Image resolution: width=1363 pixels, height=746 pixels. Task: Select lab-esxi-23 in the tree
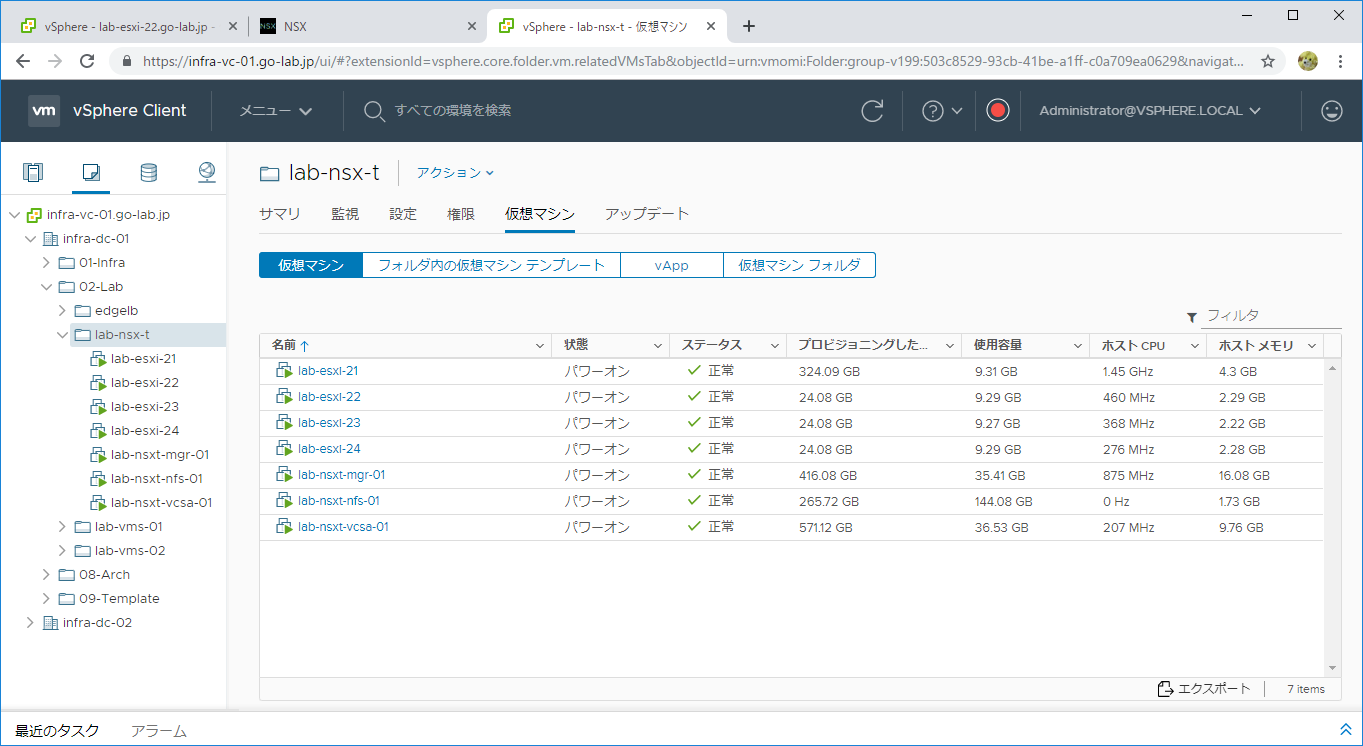[x=144, y=407]
